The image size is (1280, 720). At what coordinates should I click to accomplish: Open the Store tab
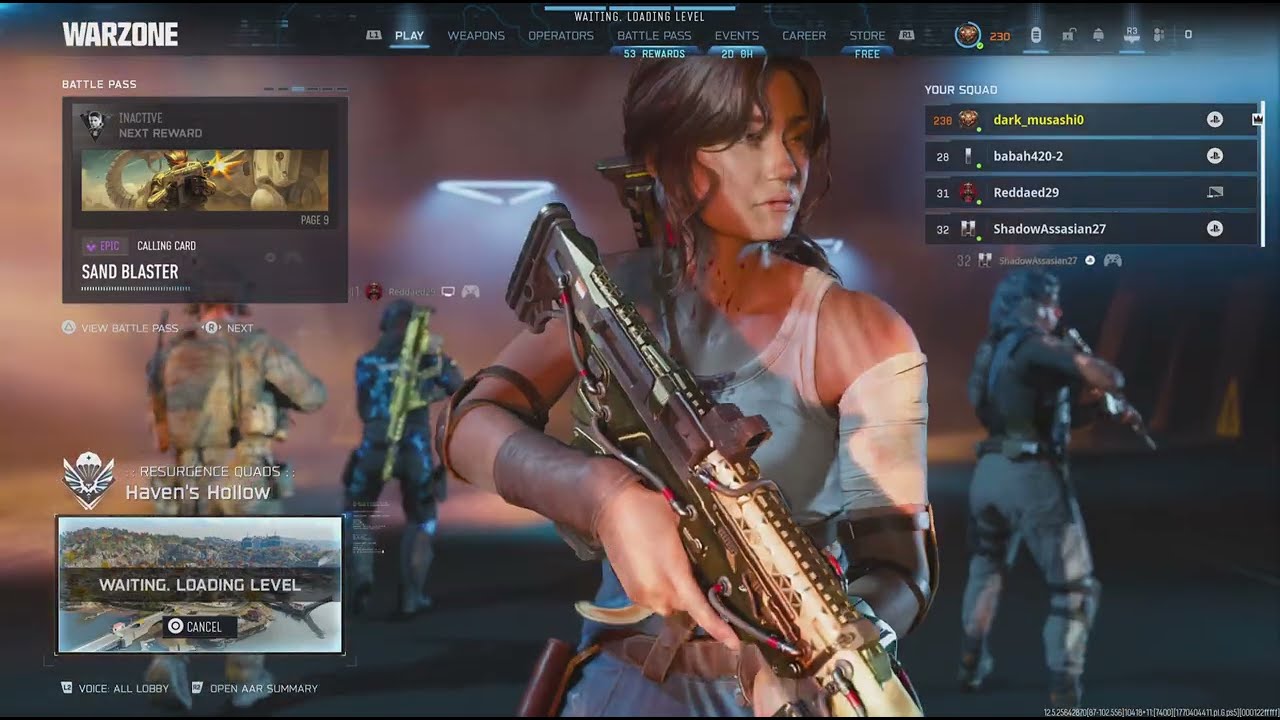click(x=867, y=36)
